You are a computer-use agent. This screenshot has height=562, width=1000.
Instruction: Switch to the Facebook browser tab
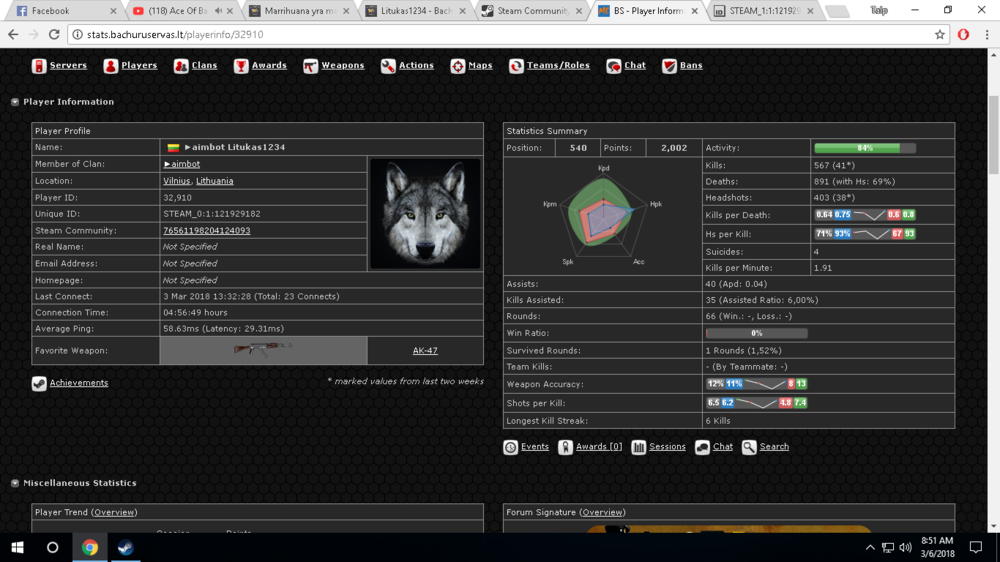(x=50, y=11)
